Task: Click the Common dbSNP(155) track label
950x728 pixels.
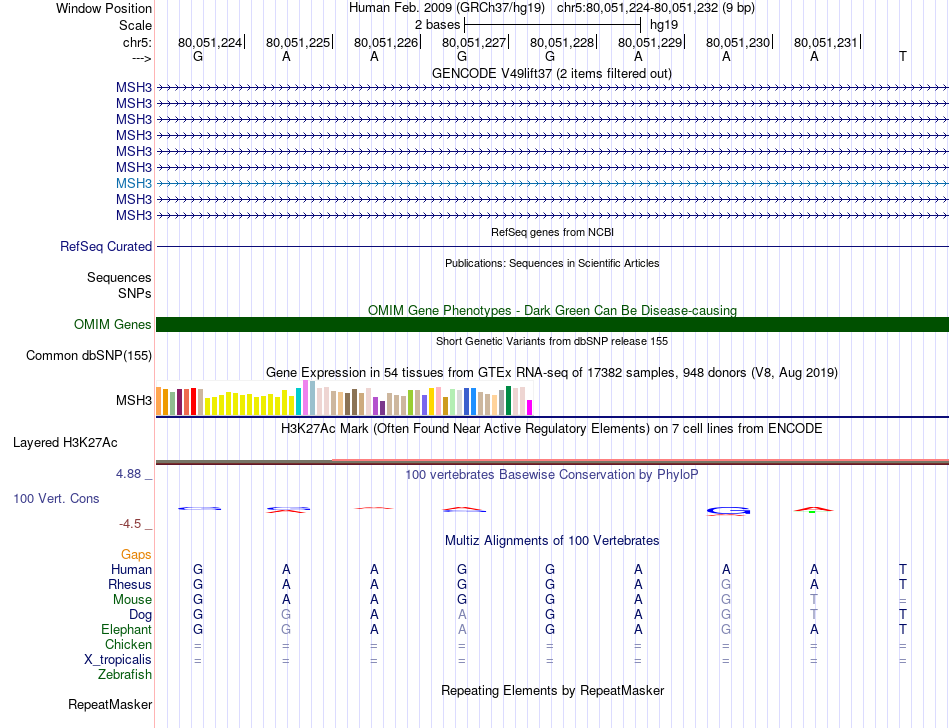Action: pos(89,355)
